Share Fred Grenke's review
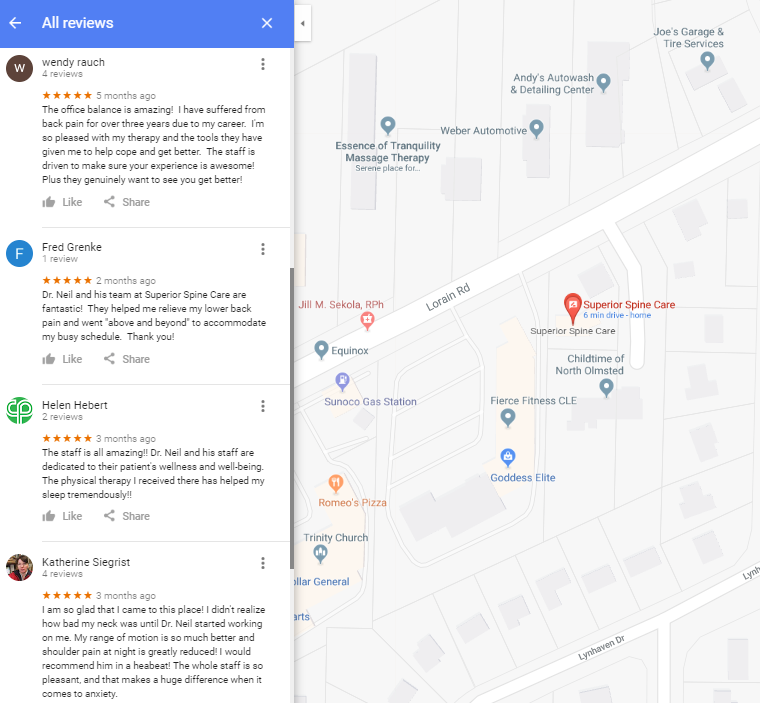This screenshot has width=760, height=703. [127, 359]
